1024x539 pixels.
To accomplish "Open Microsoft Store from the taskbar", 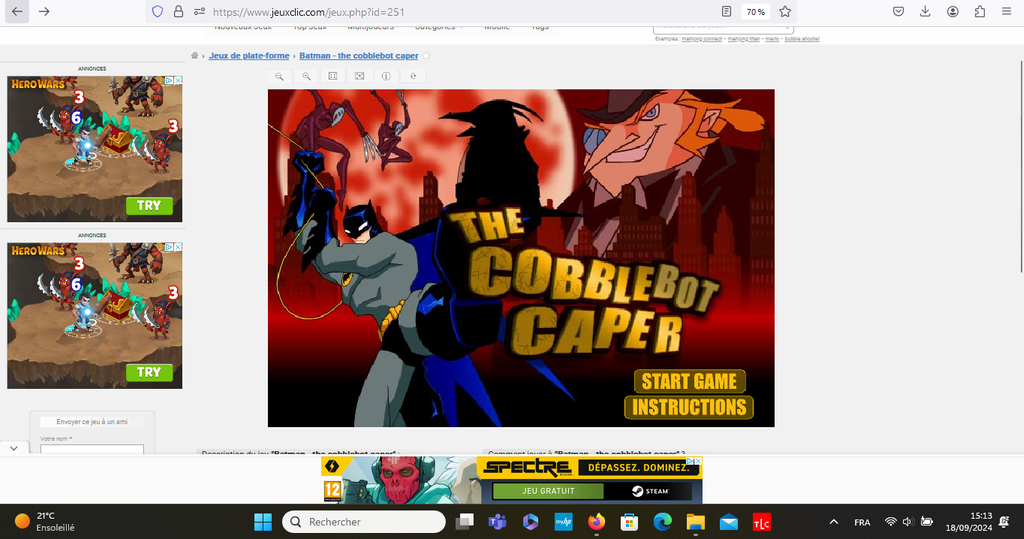I will pyautogui.click(x=629, y=522).
